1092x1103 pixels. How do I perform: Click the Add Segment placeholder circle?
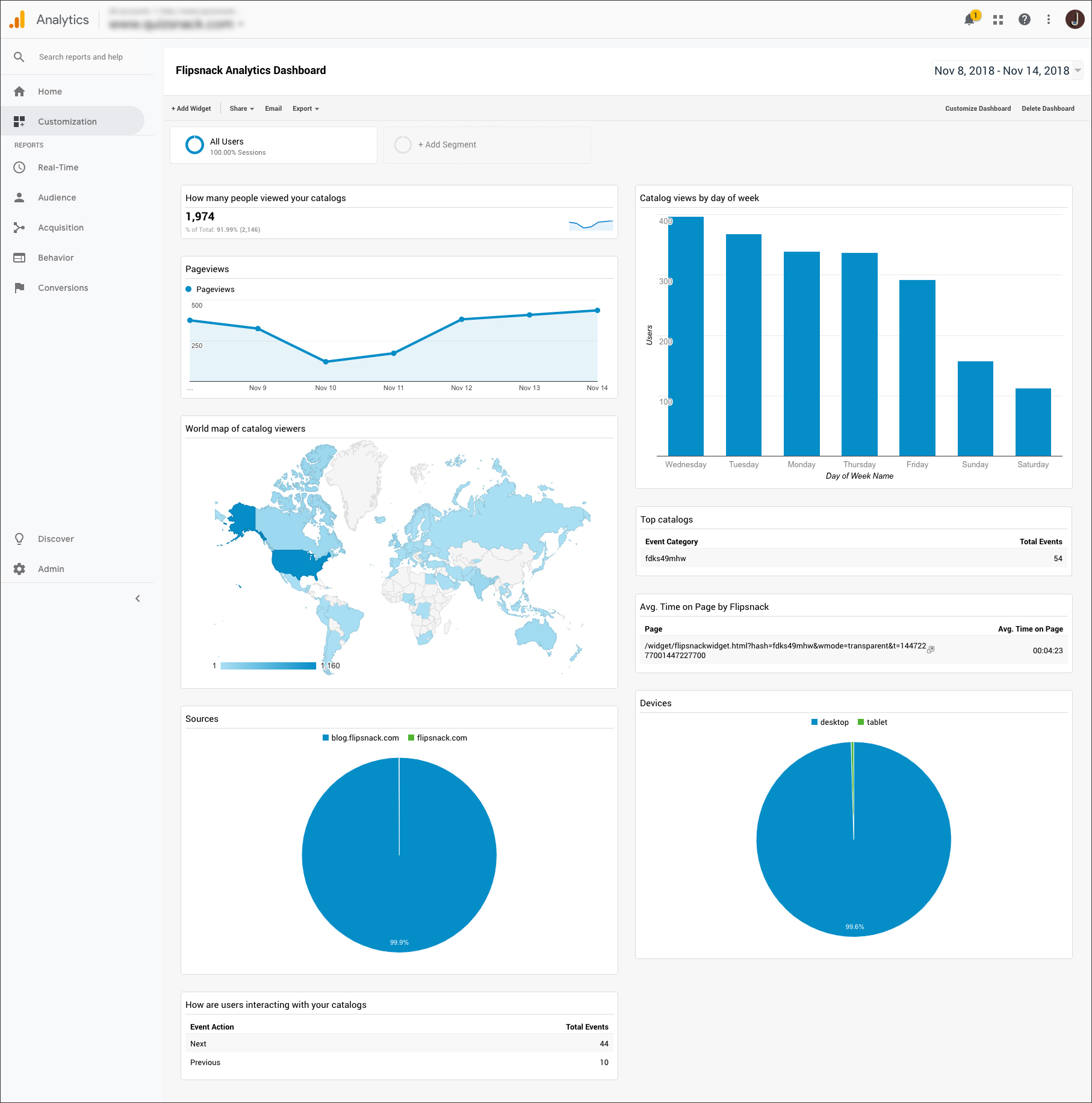pos(403,144)
